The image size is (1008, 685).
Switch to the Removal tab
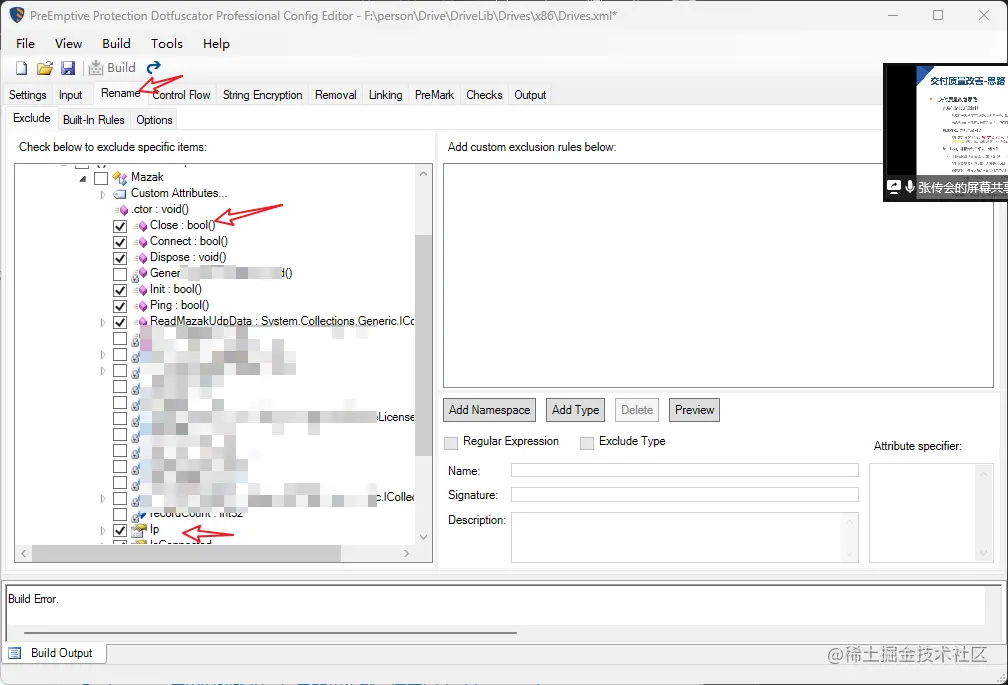tap(336, 94)
